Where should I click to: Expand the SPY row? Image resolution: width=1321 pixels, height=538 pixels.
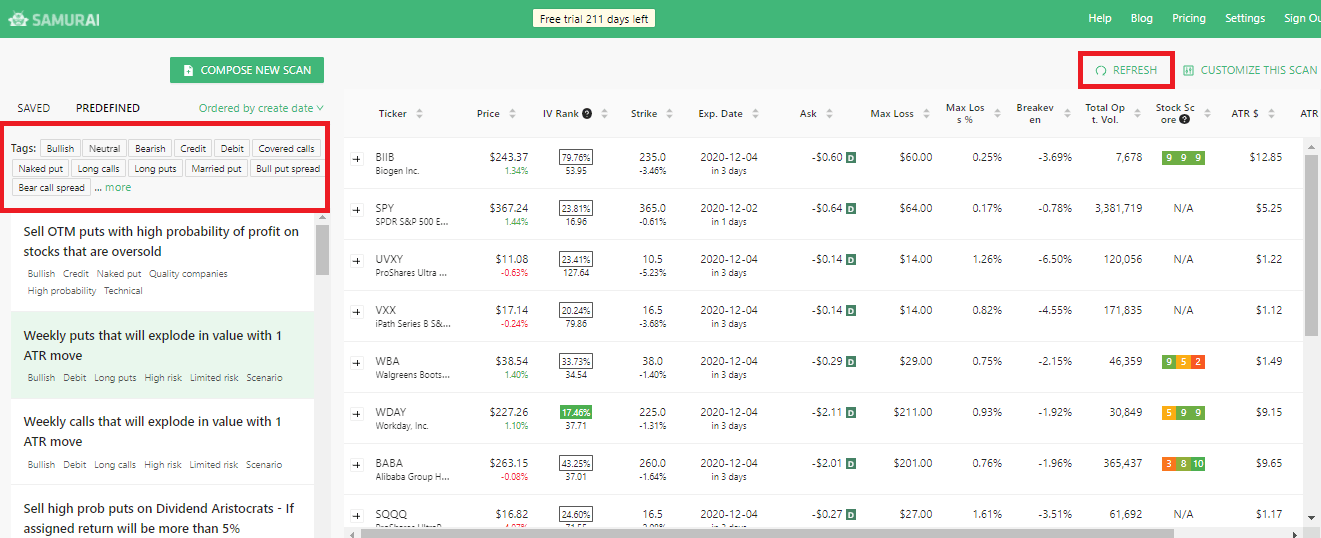[x=357, y=209]
